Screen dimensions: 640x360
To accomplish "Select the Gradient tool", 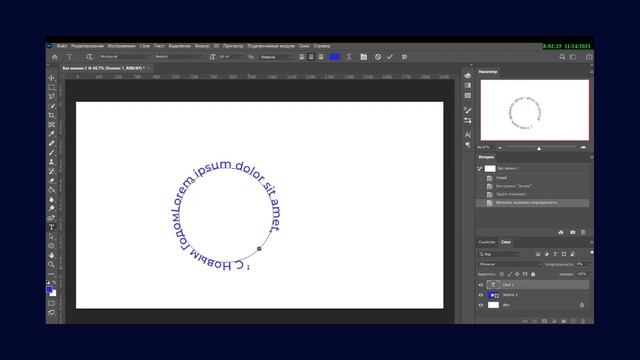I will coord(51,190).
